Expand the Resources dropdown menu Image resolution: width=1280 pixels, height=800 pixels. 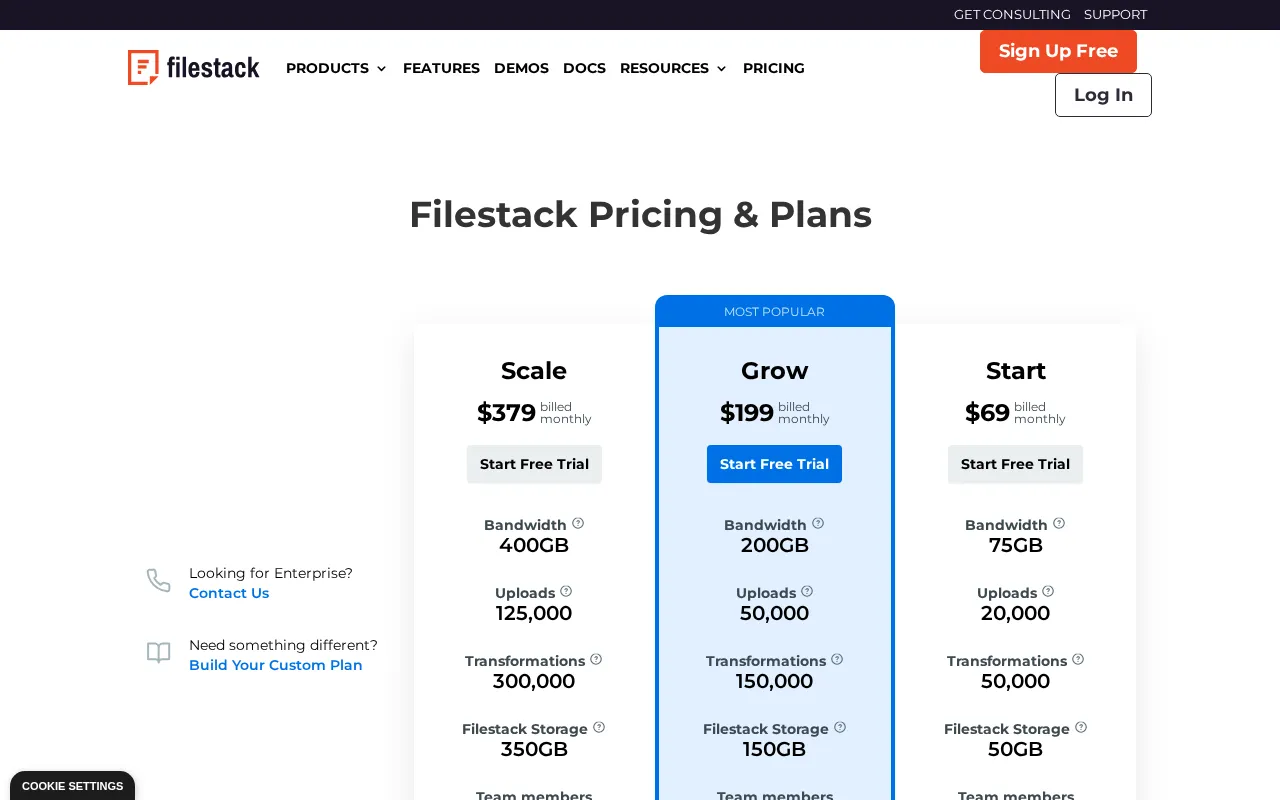(x=673, y=68)
